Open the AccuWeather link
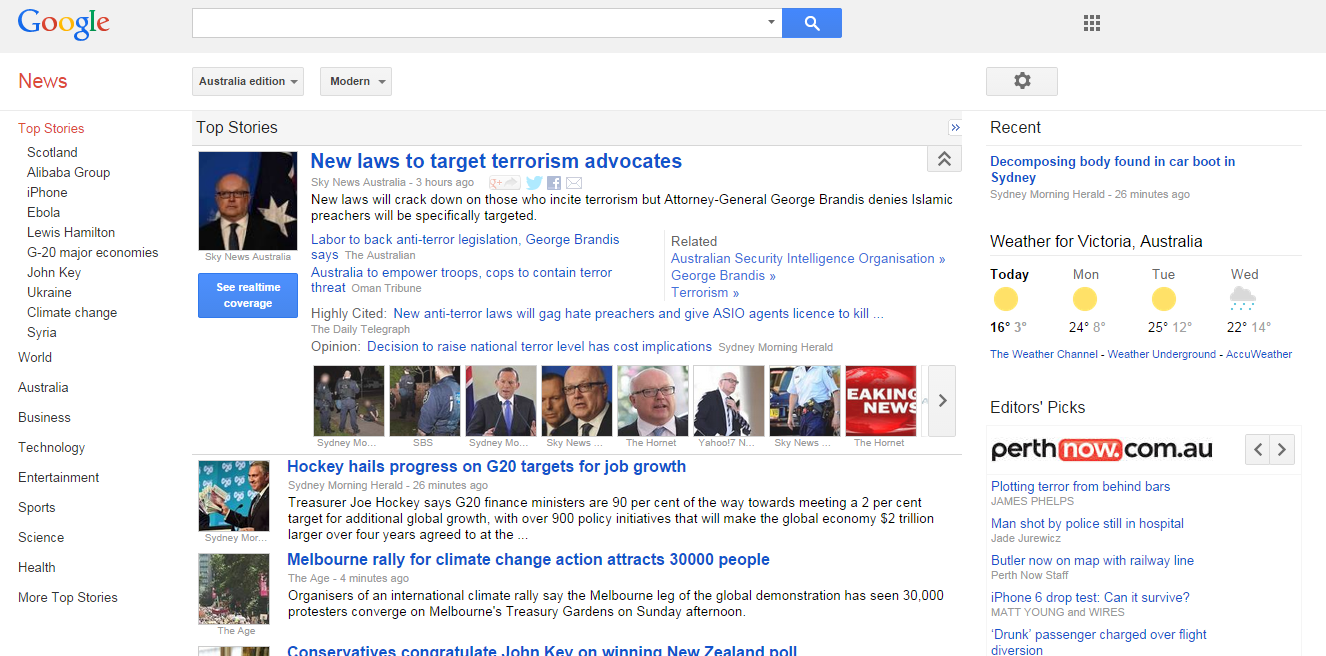 pyautogui.click(x=1259, y=354)
